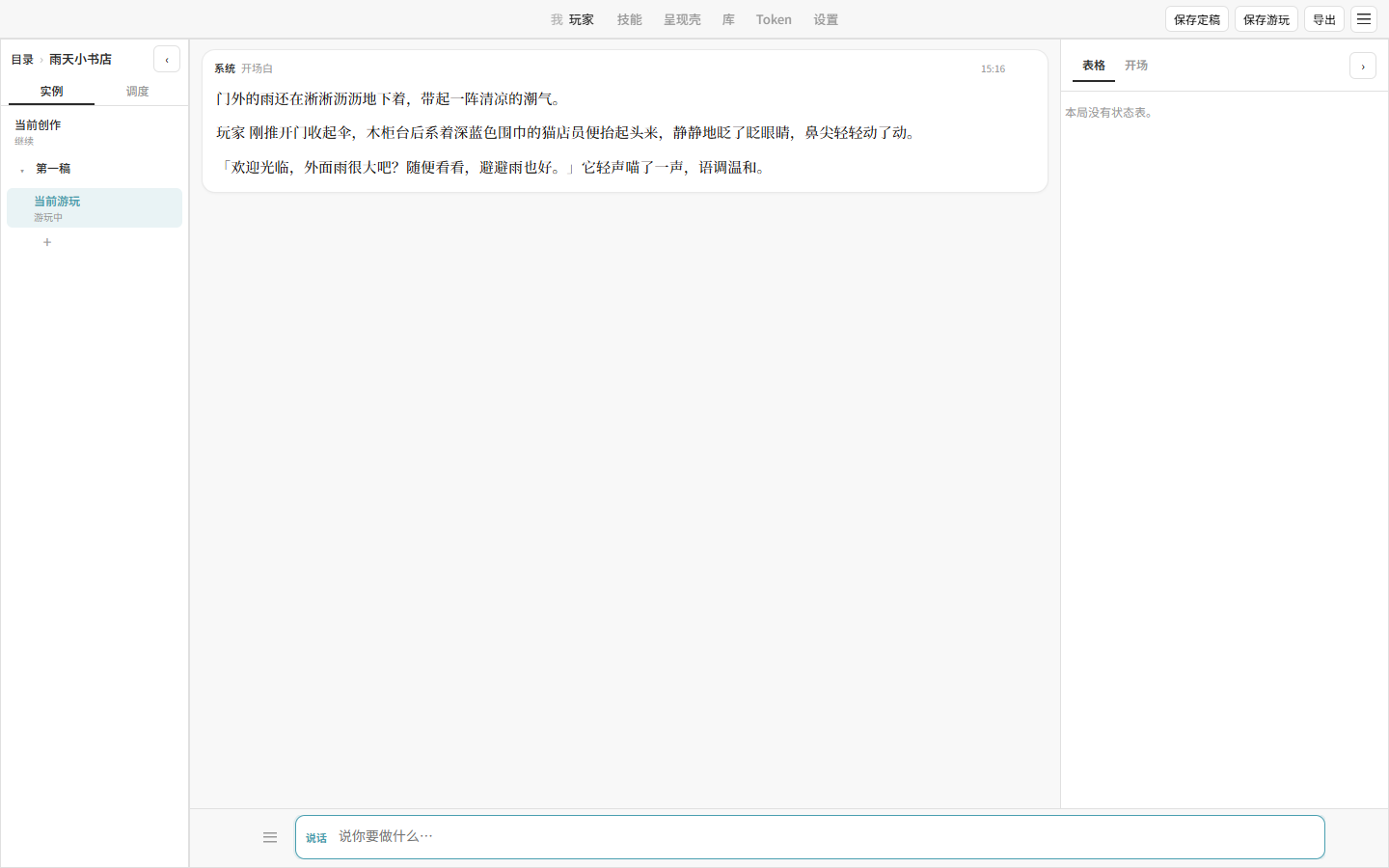This screenshot has height=868, width=1389.
Task: Open the input options menu beside the chat box
Action: (270, 837)
